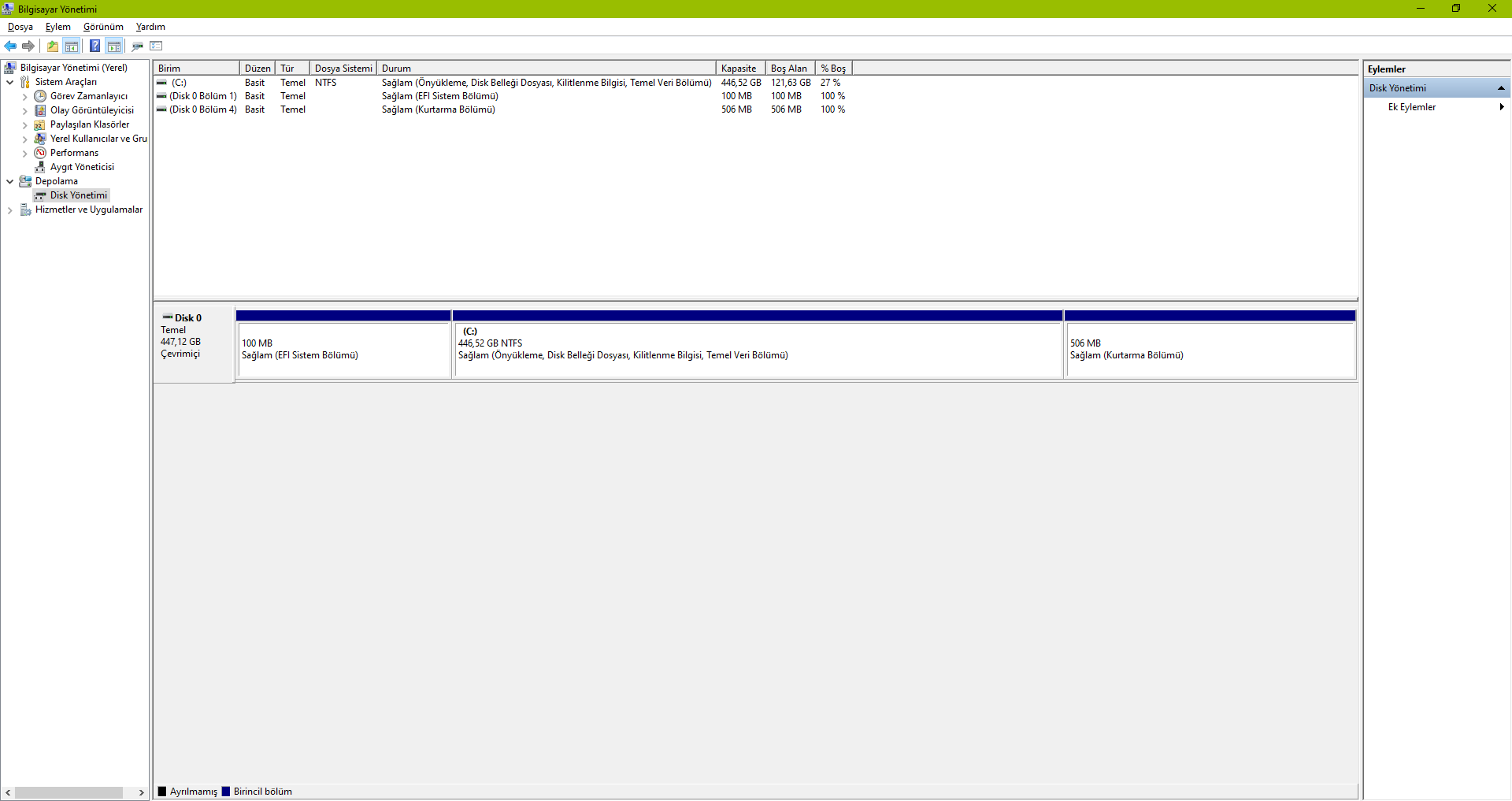Select Disk Yönetimi in the tree

(78, 195)
